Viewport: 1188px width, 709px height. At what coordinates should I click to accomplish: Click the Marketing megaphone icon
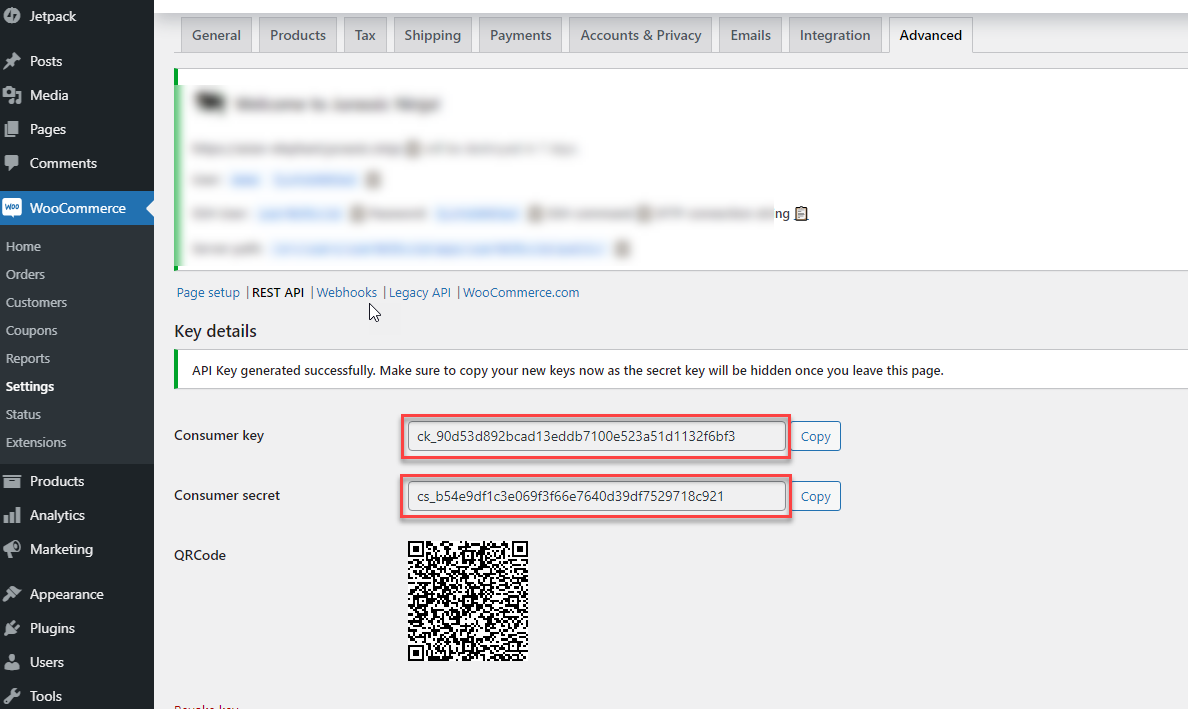point(11,549)
